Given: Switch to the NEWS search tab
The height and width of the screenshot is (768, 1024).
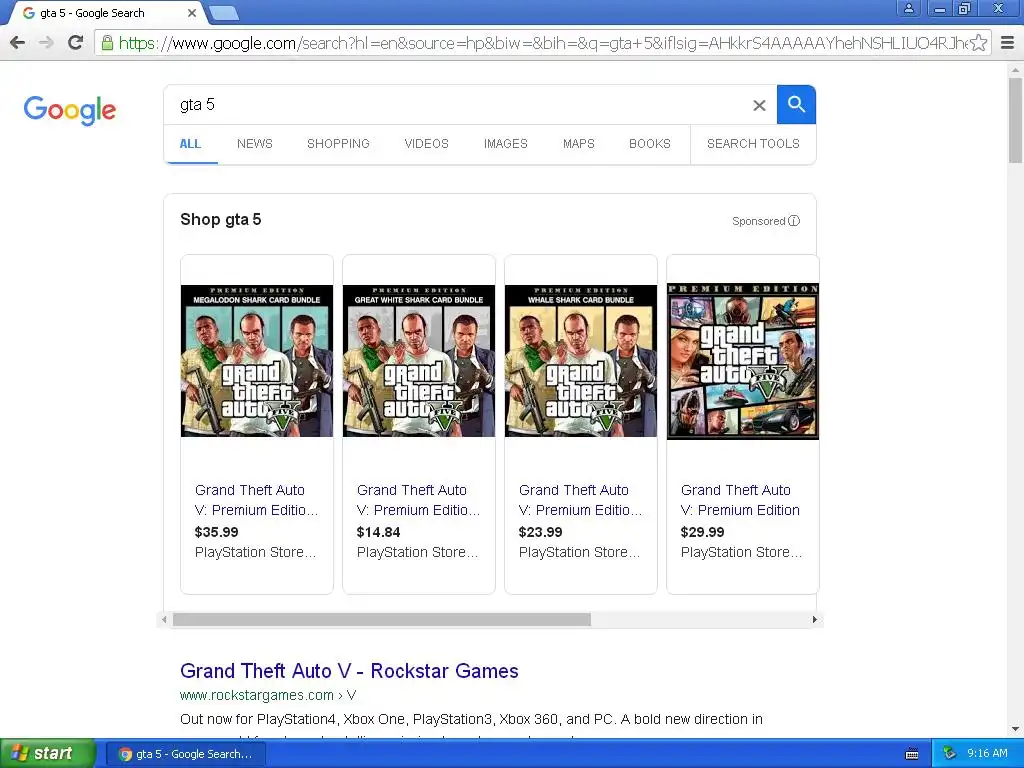Looking at the screenshot, I should coord(255,144).
